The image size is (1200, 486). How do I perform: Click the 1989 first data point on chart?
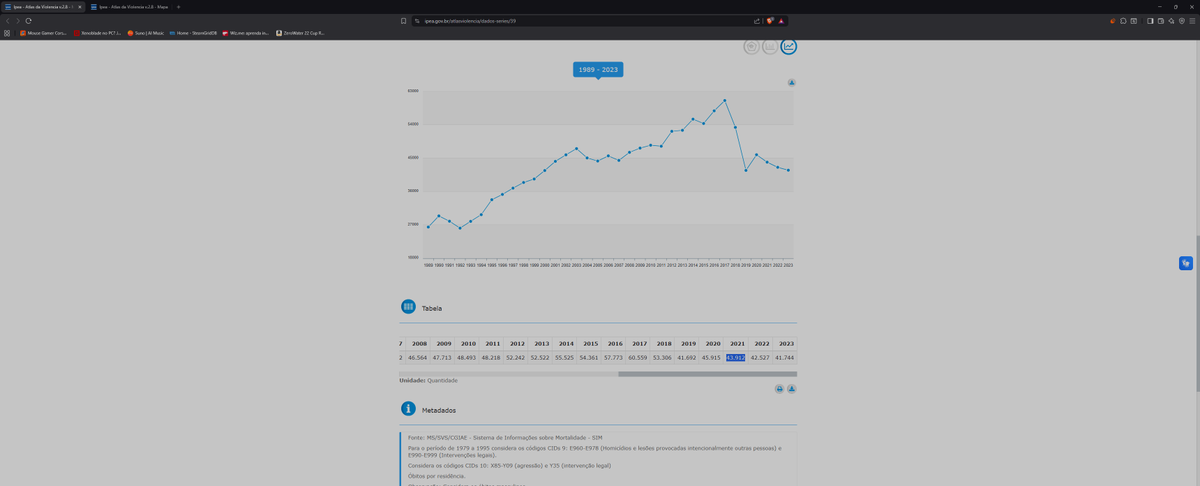tap(428, 227)
